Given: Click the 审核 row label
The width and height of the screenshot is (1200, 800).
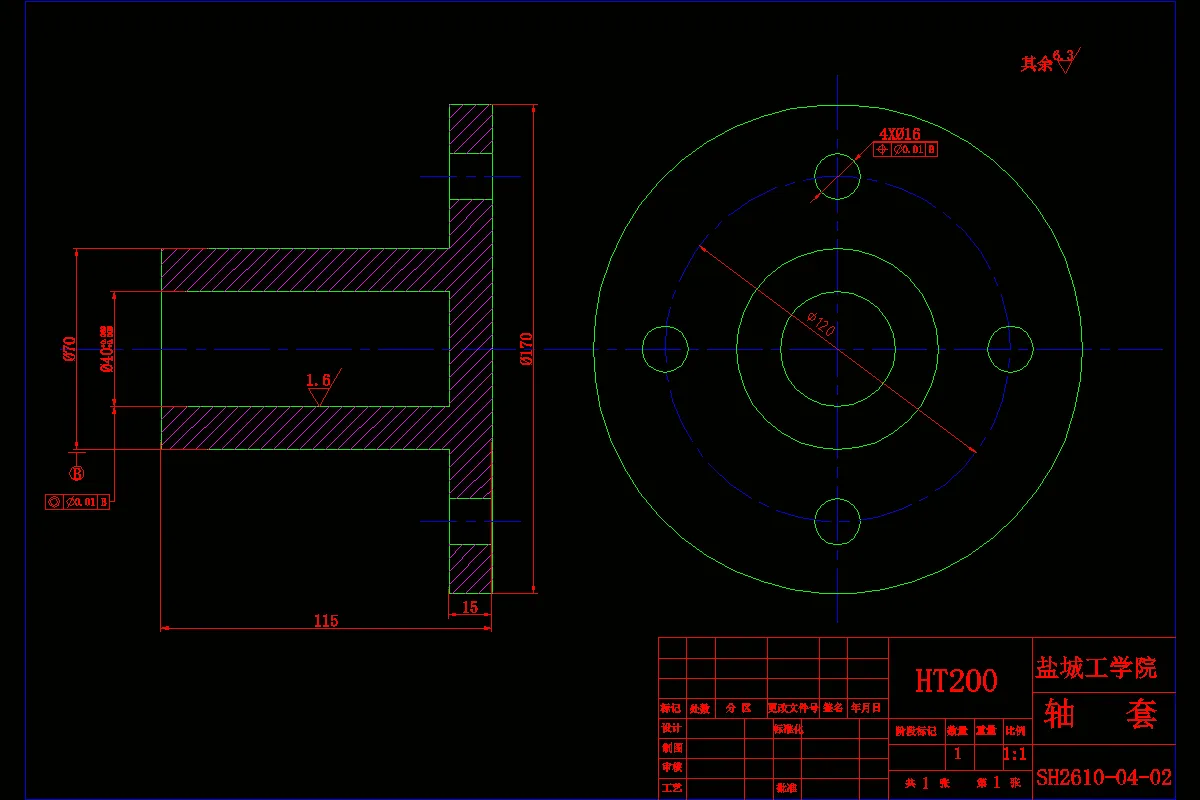Looking at the screenshot, I should pos(671,767).
